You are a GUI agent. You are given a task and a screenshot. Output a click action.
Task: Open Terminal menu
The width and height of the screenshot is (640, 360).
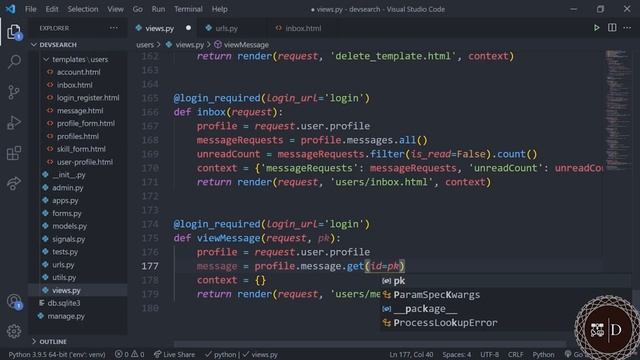(x=188, y=9)
